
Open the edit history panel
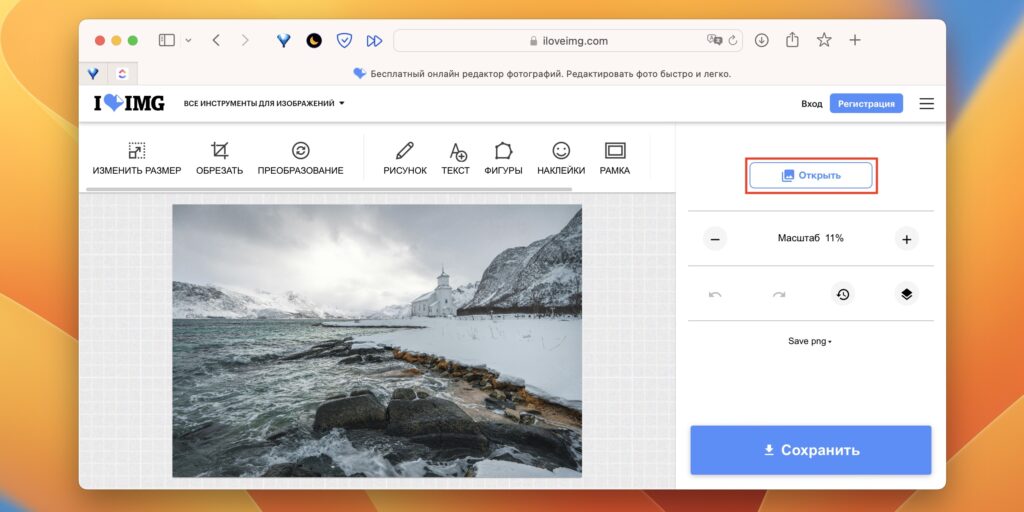pyautogui.click(x=843, y=295)
